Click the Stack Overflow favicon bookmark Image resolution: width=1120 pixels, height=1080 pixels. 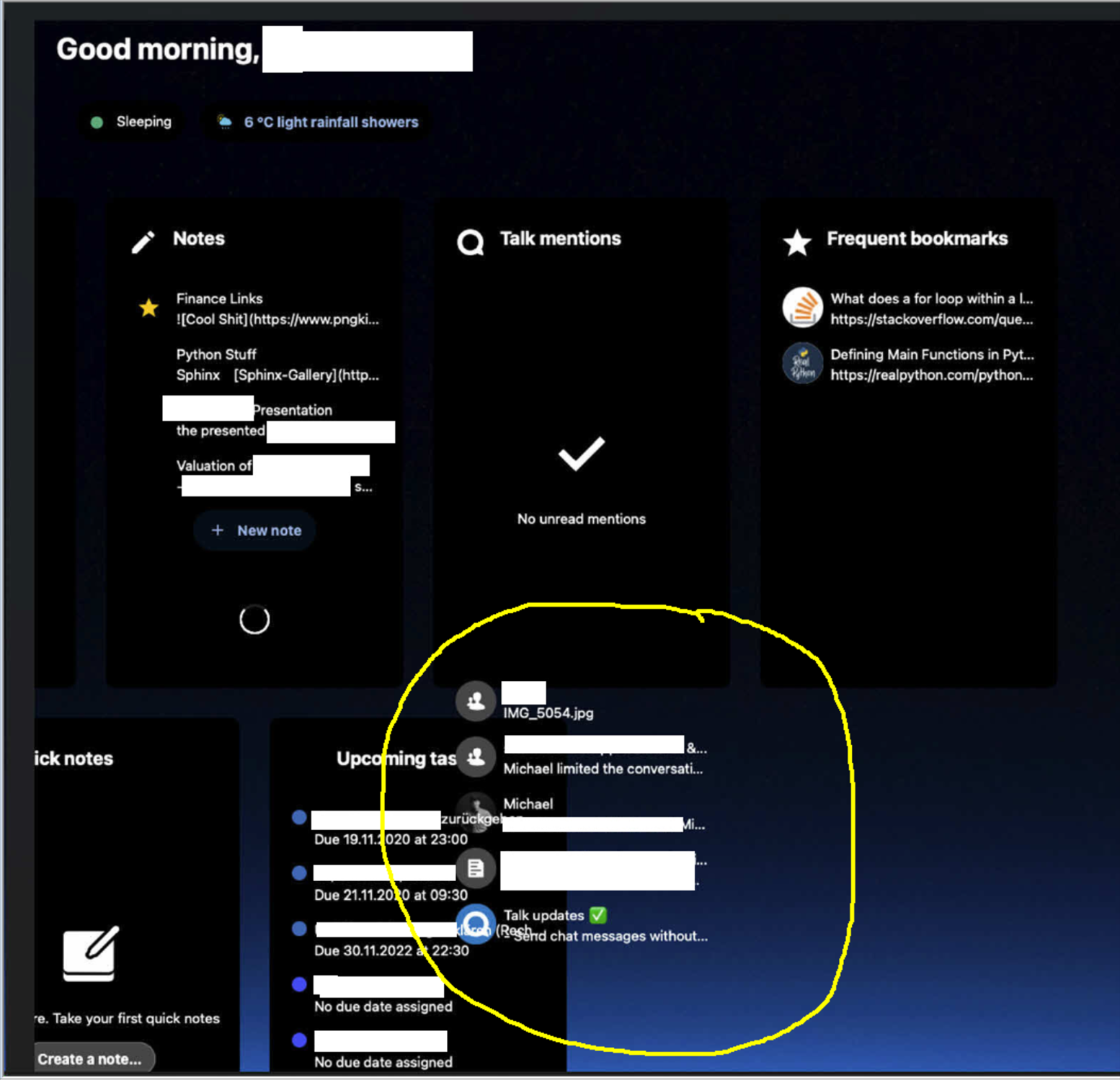(802, 308)
